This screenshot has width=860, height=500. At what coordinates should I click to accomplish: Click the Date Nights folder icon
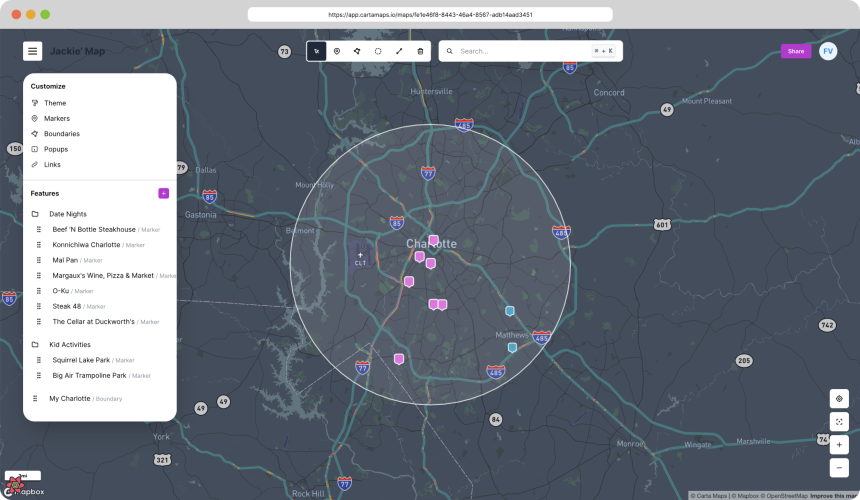click(35, 214)
